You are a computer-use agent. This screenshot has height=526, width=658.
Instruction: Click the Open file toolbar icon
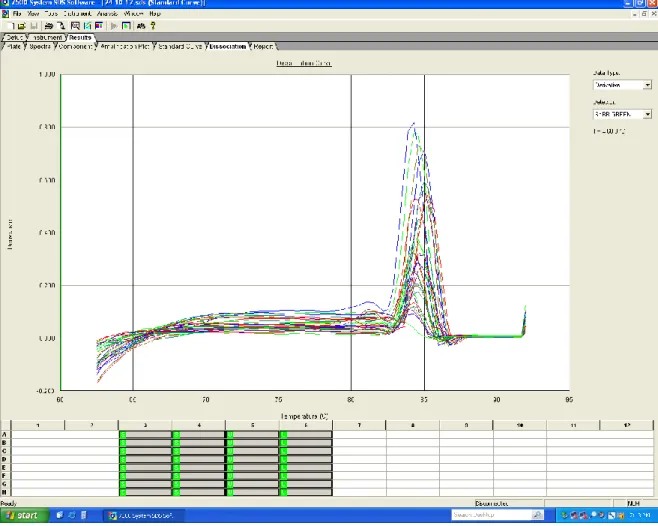(x=21, y=26)
